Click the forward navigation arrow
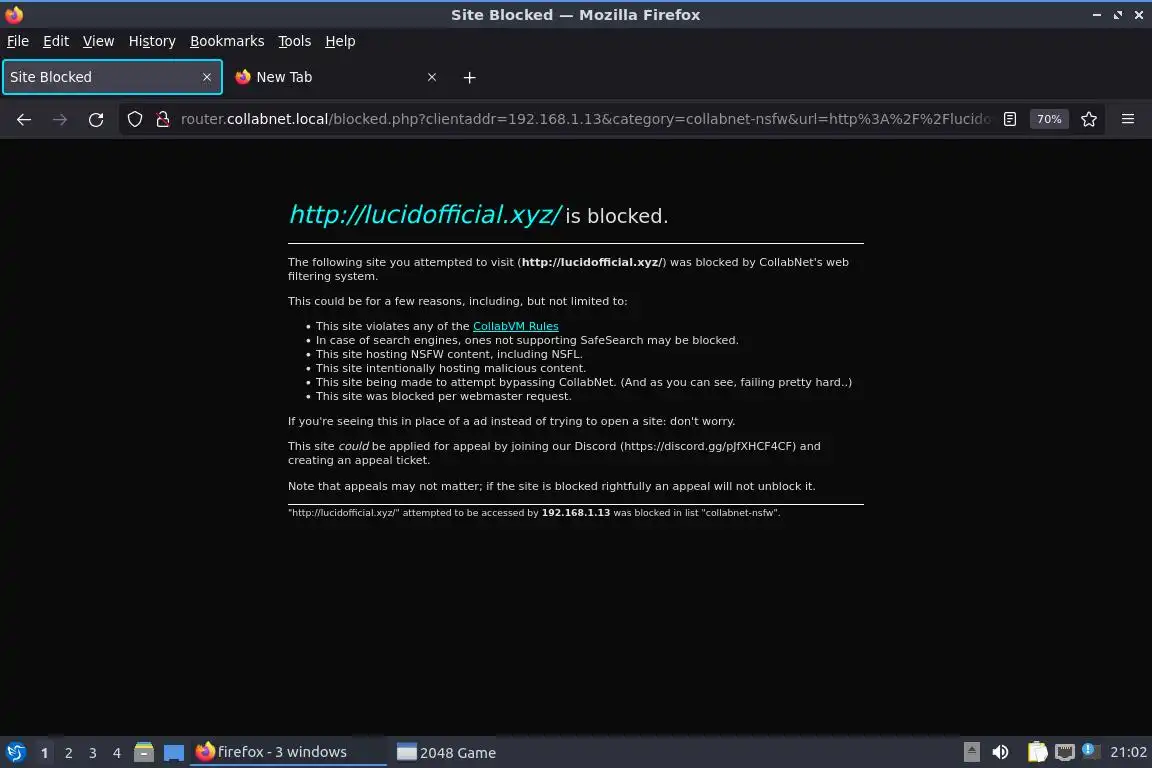 (60, 119)
